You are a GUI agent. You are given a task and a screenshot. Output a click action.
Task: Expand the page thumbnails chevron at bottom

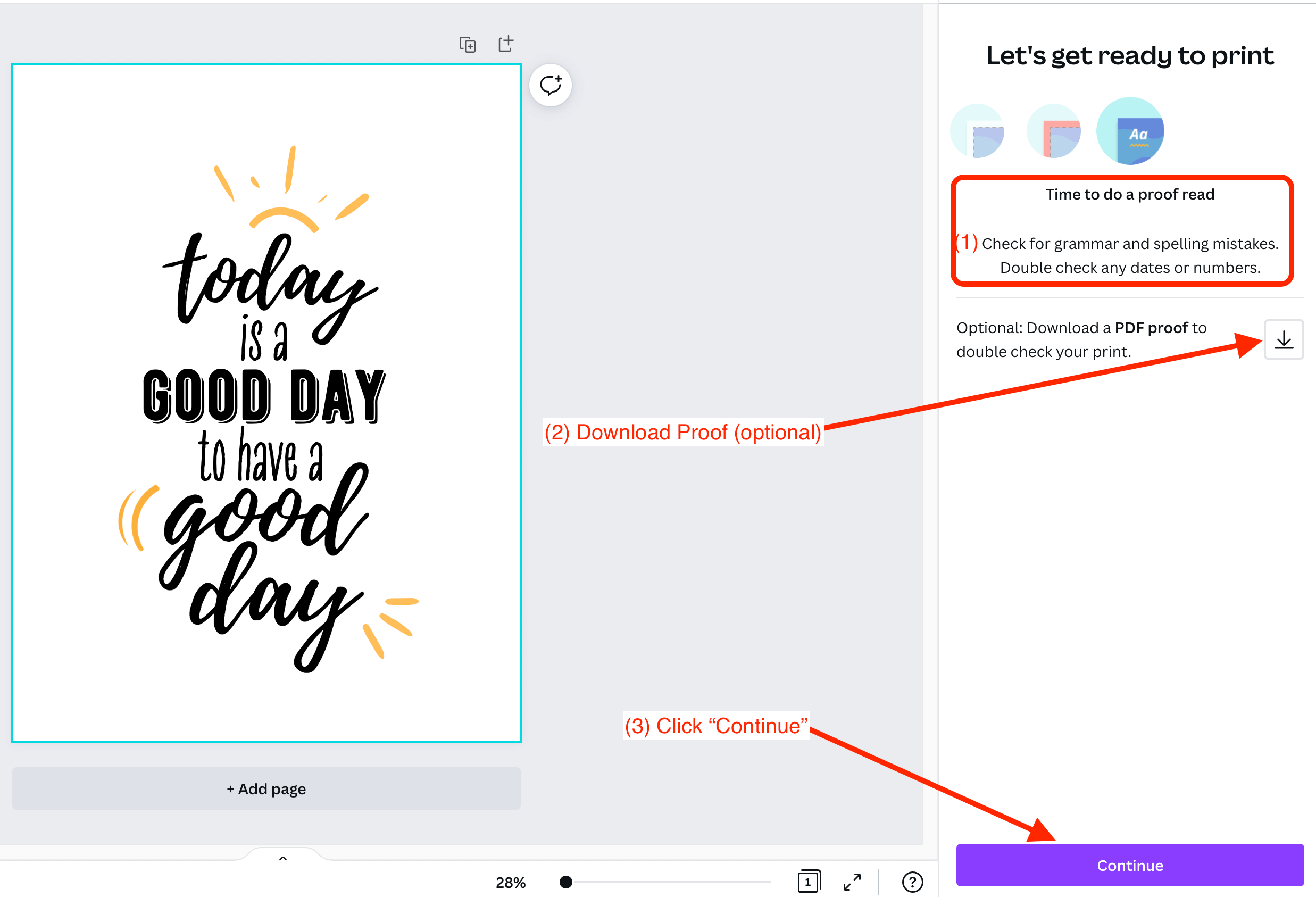[x=283, y=859]
